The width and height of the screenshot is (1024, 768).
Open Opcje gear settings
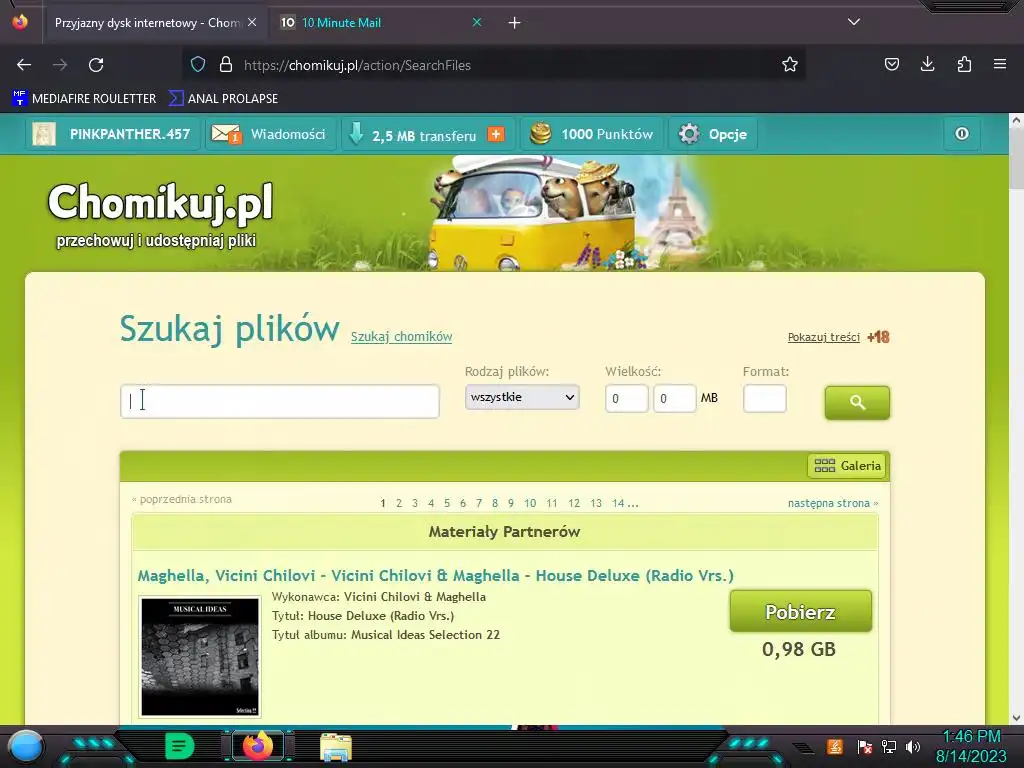pyautogui.click(x=712, y=134)
